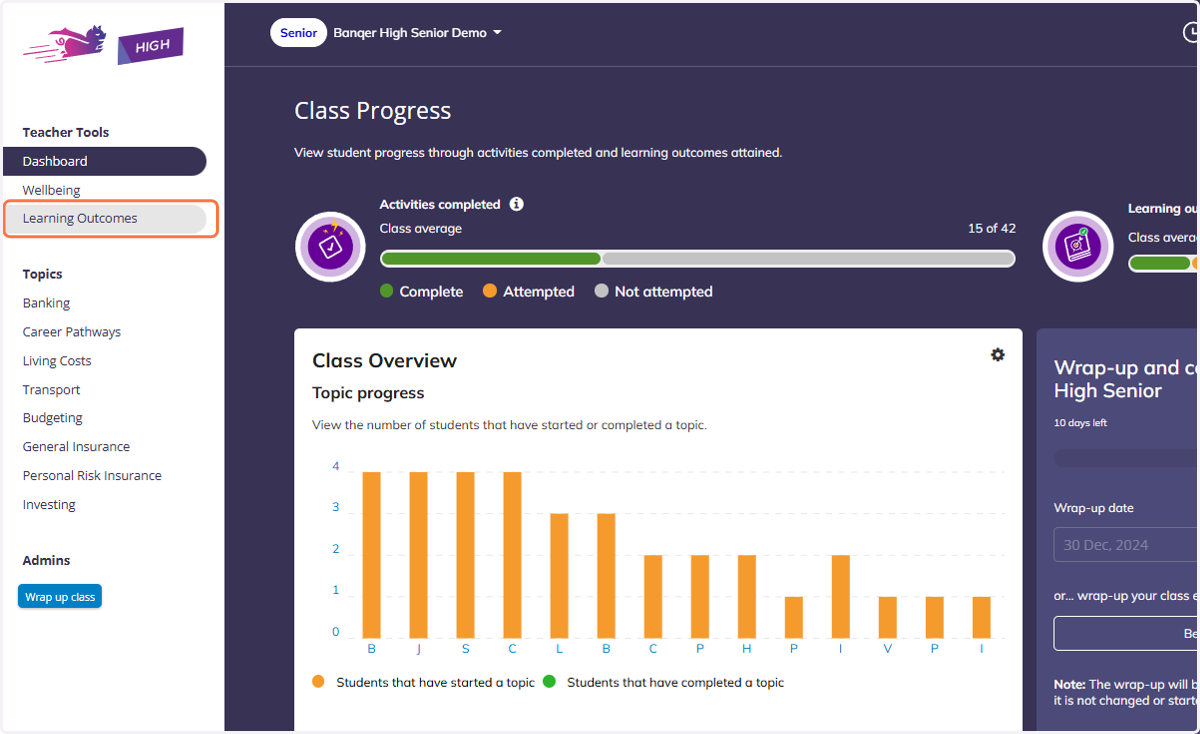Open the Investing topic

pyautogui.click(x=49, y=505)
